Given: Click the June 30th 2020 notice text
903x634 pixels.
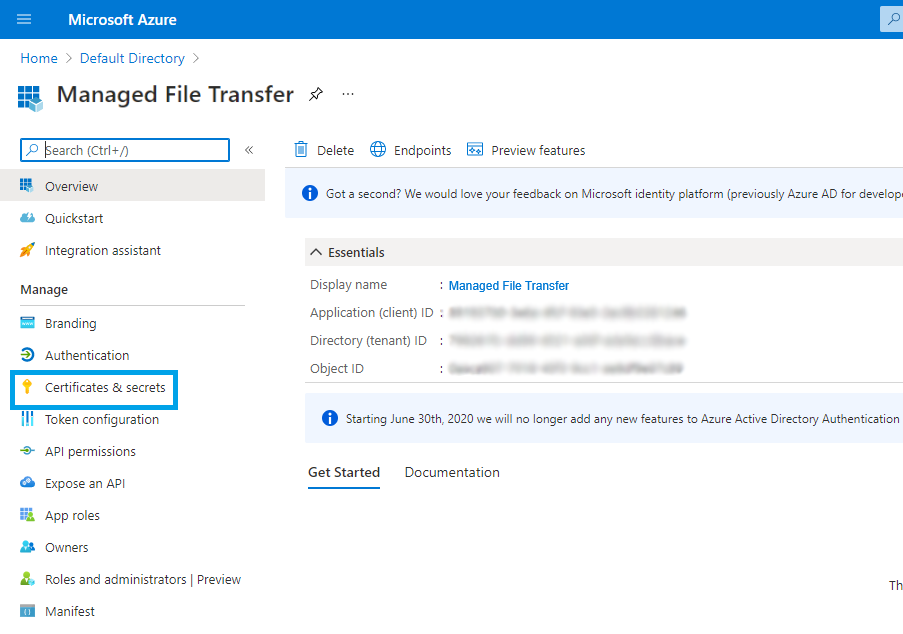Looking at the screenshot, I should [x=624, y=419].
